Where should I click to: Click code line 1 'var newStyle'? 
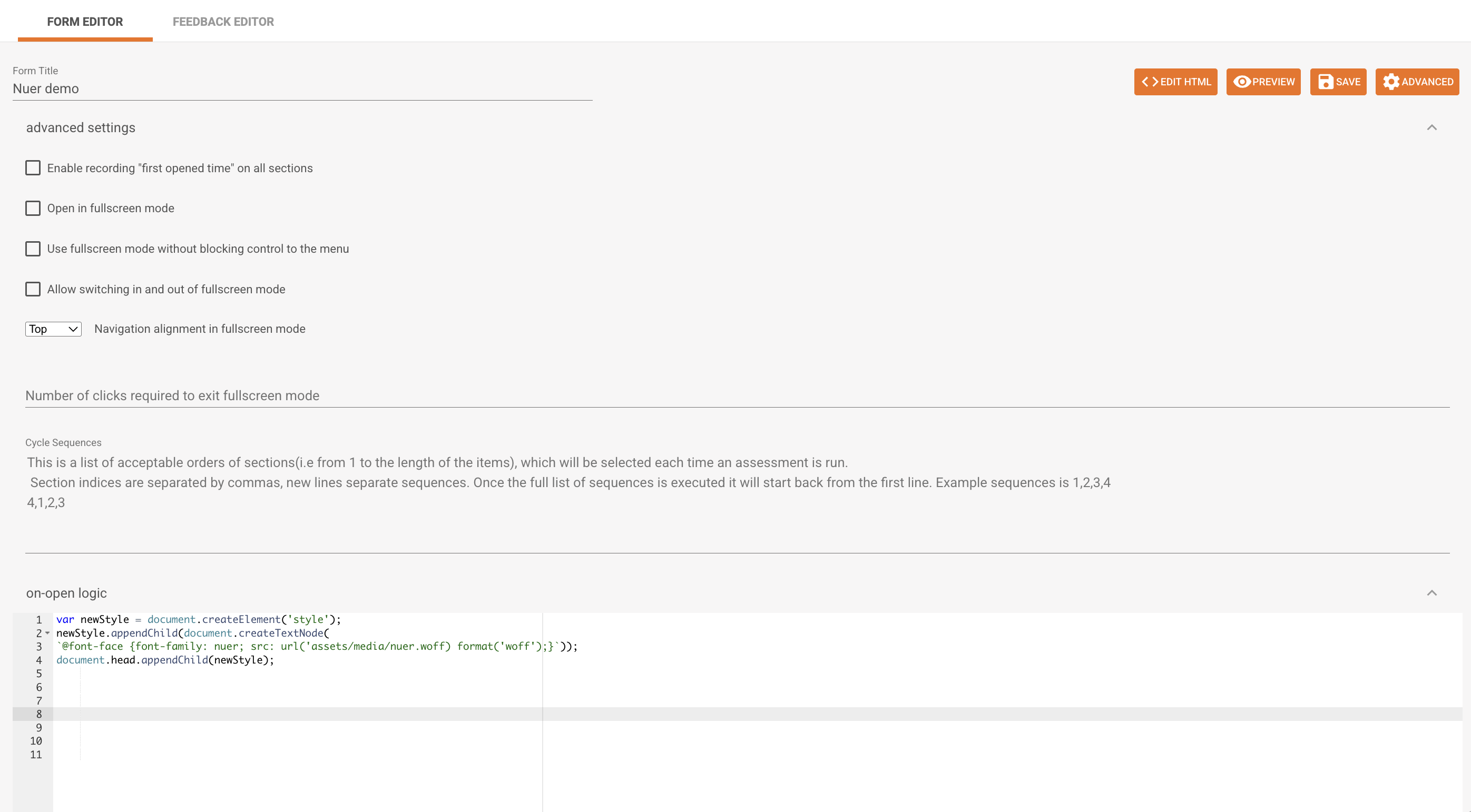click(199, 620)
